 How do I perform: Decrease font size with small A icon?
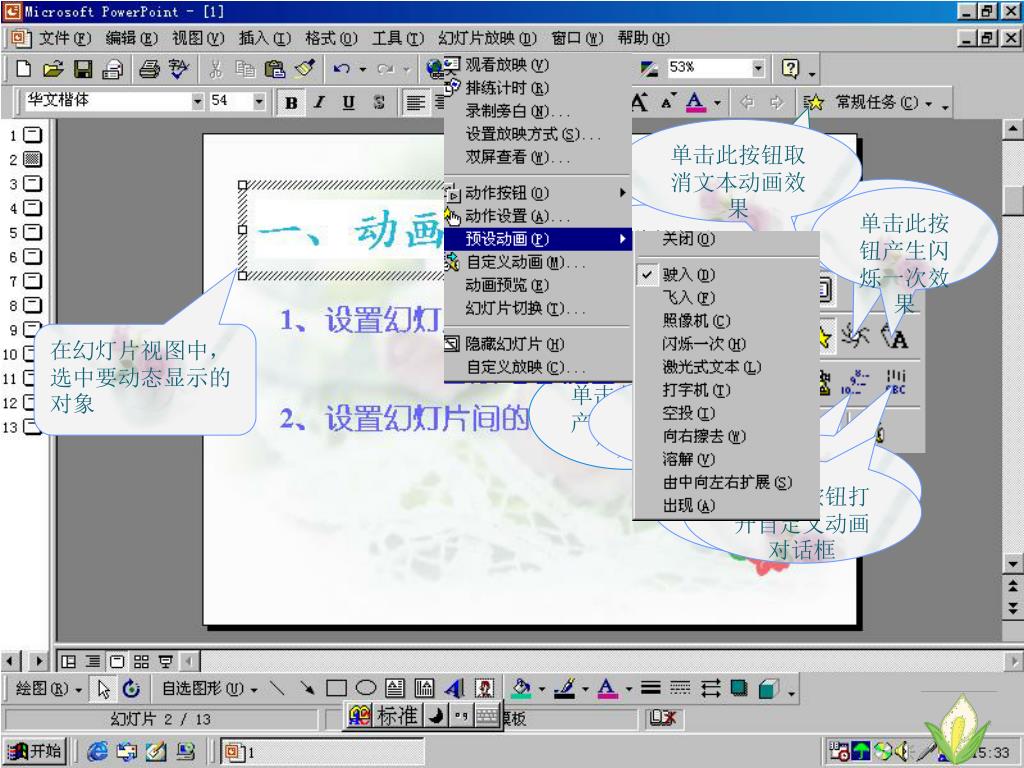(667, 103)
